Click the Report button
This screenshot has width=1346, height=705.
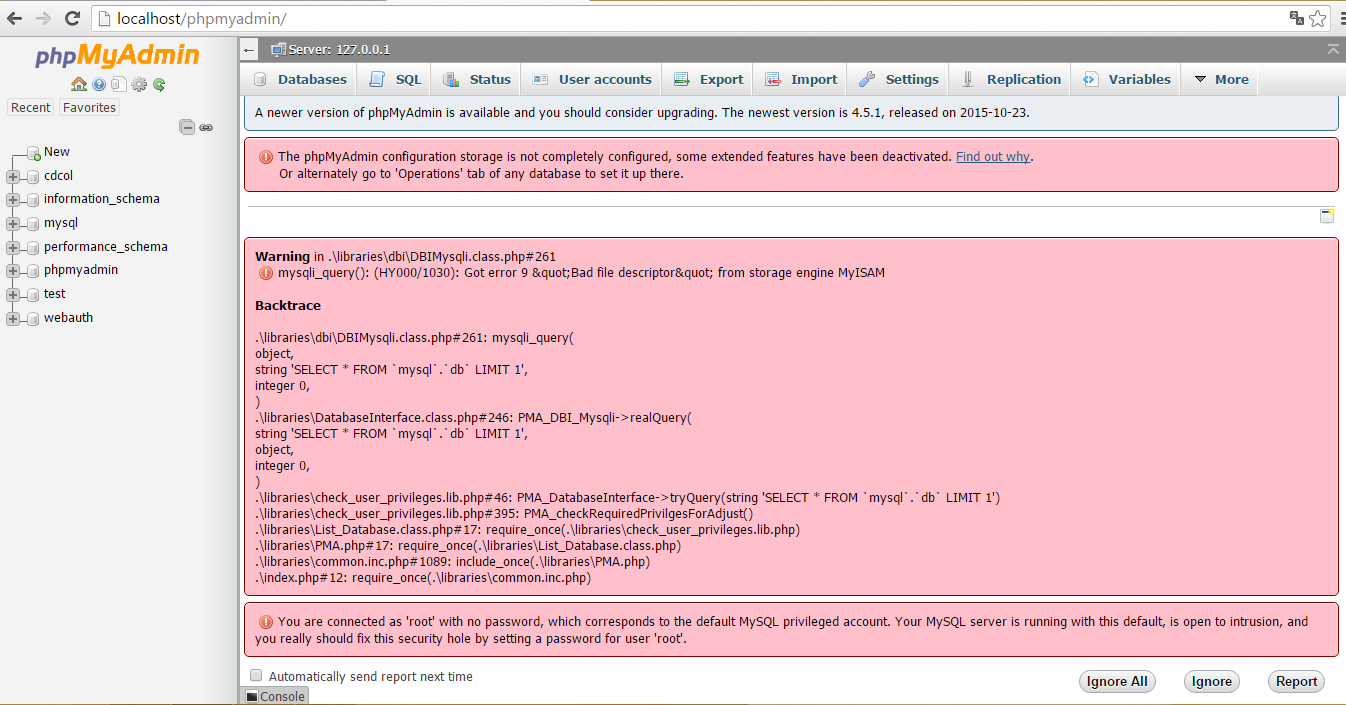pyautogui.click(x=1296, y=682)
